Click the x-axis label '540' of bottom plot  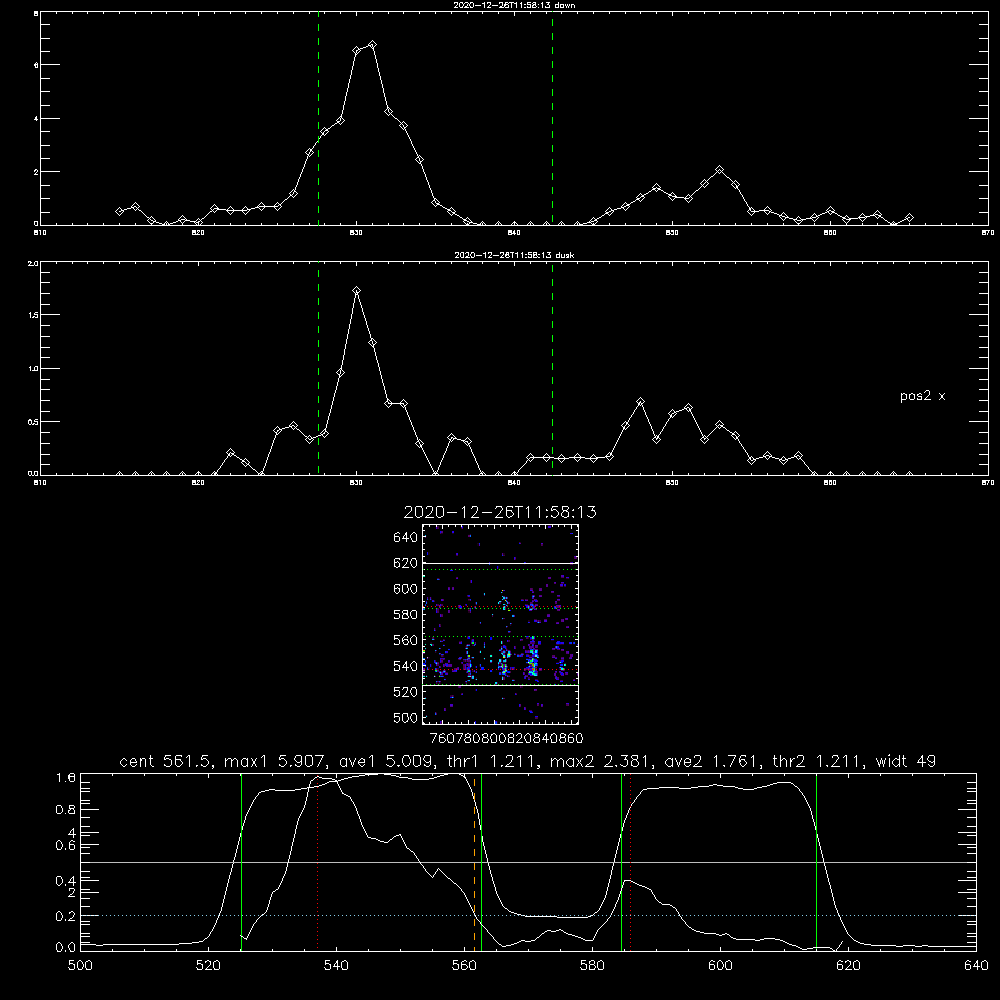336,966
